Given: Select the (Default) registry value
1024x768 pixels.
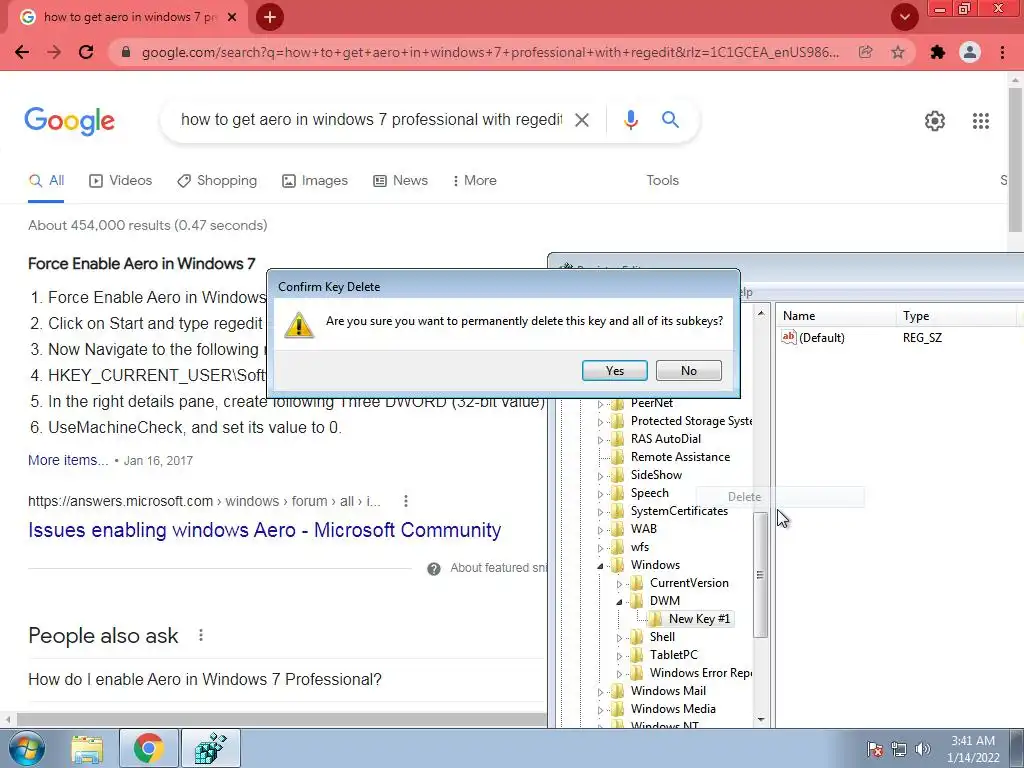Looking at the screenshot, I should click(x=814, y=338).
